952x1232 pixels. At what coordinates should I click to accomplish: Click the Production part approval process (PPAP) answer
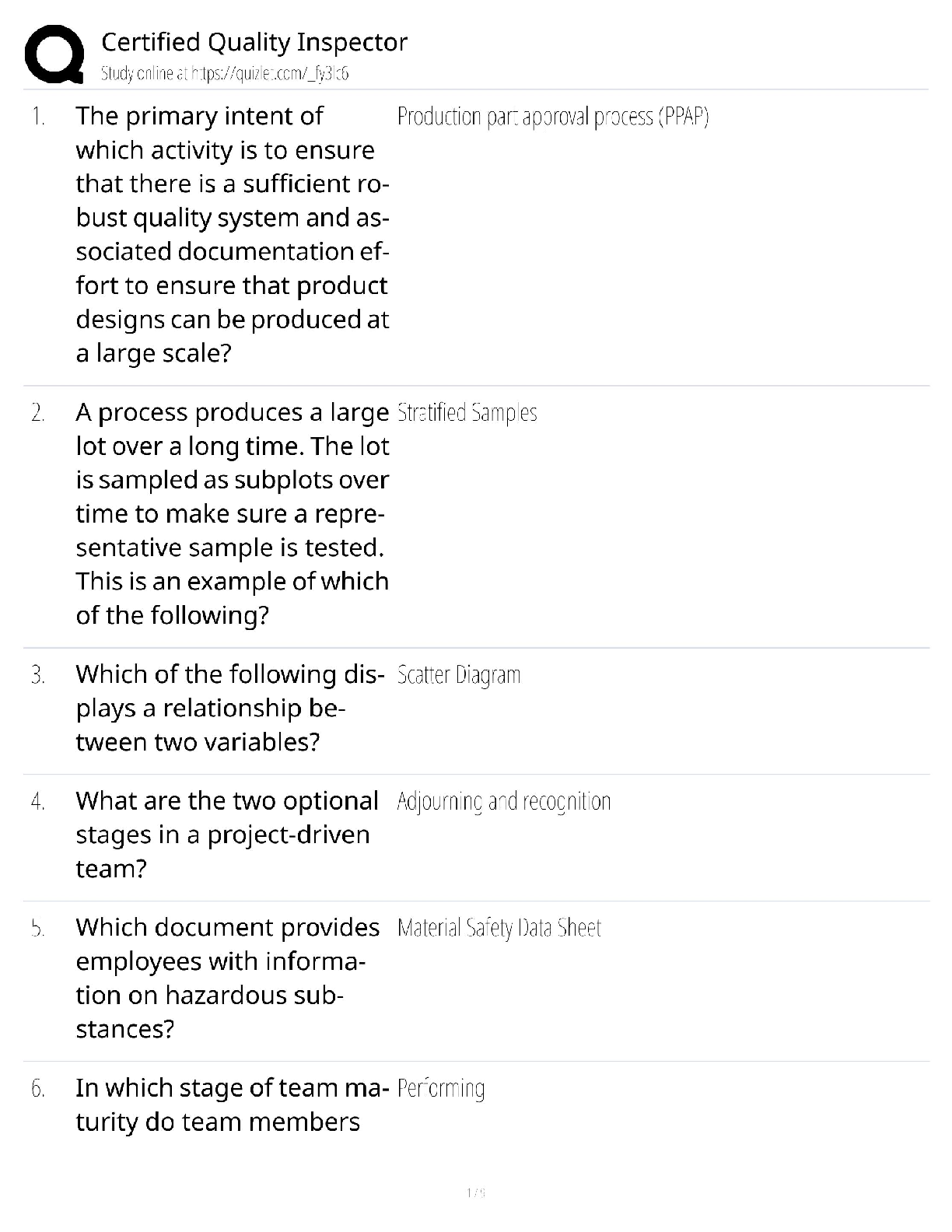pyautogui.click(x=553, y=117)
